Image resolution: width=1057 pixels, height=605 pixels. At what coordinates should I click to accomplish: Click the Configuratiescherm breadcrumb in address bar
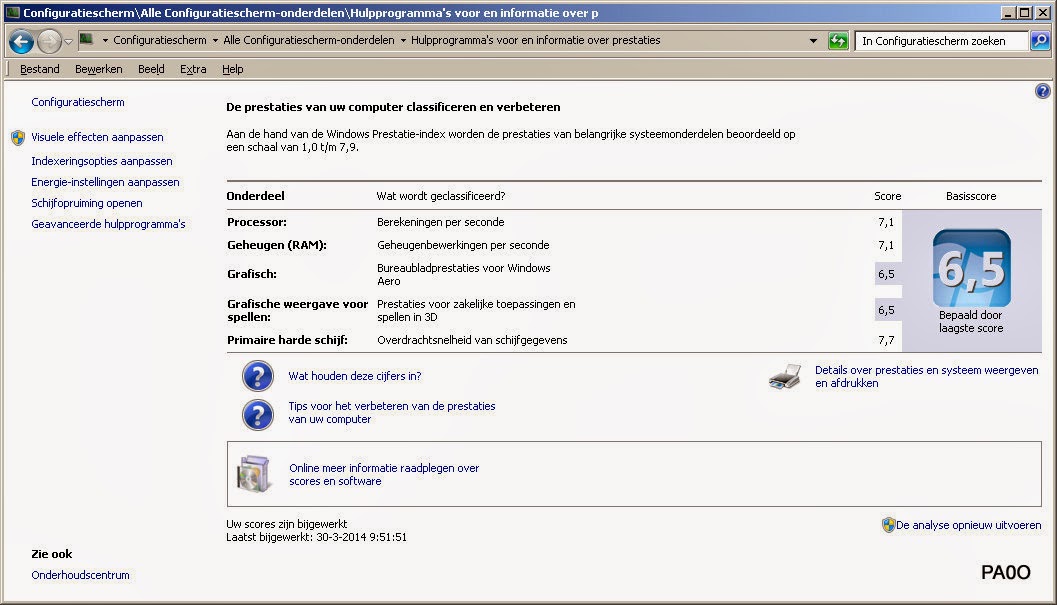[x=160, y=40]
